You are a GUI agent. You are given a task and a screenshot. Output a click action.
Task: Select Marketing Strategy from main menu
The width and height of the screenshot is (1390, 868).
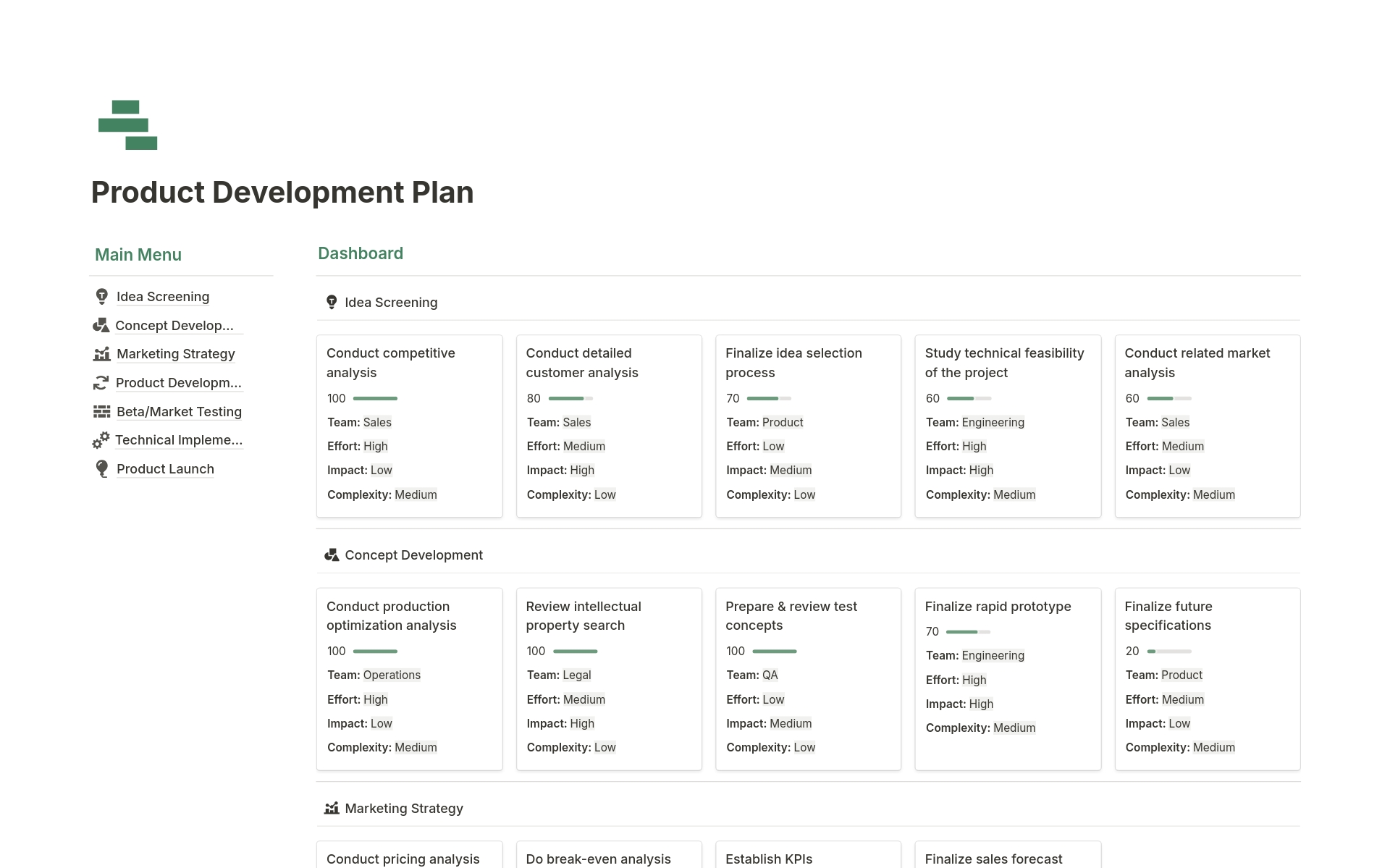click(x=175, y=353)
